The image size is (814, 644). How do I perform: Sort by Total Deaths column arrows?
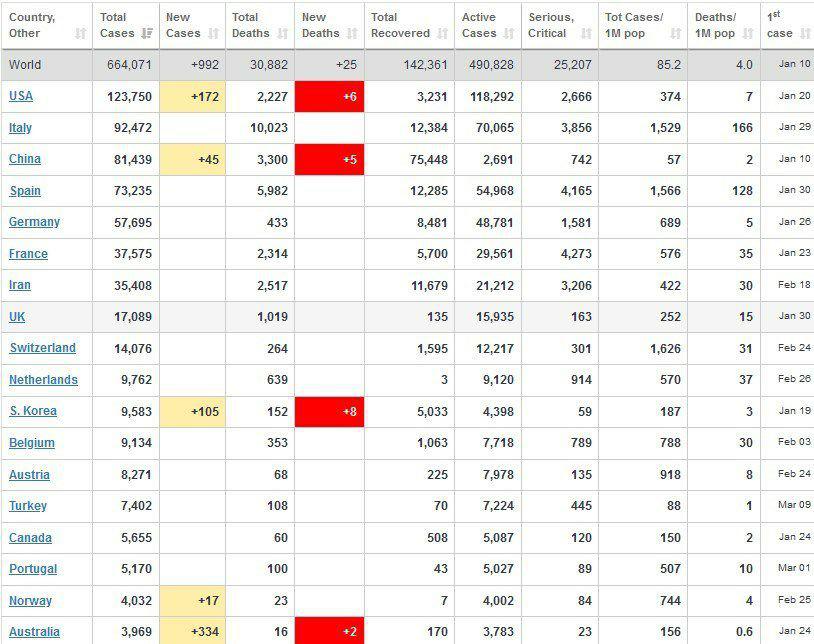(282, 34)
